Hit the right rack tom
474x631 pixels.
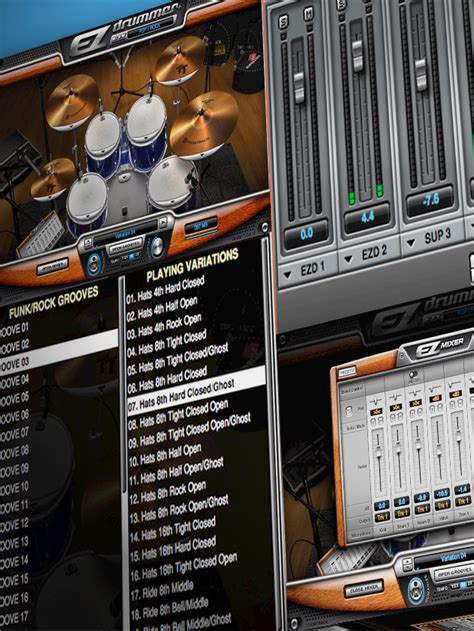click(x=146, y=121)
